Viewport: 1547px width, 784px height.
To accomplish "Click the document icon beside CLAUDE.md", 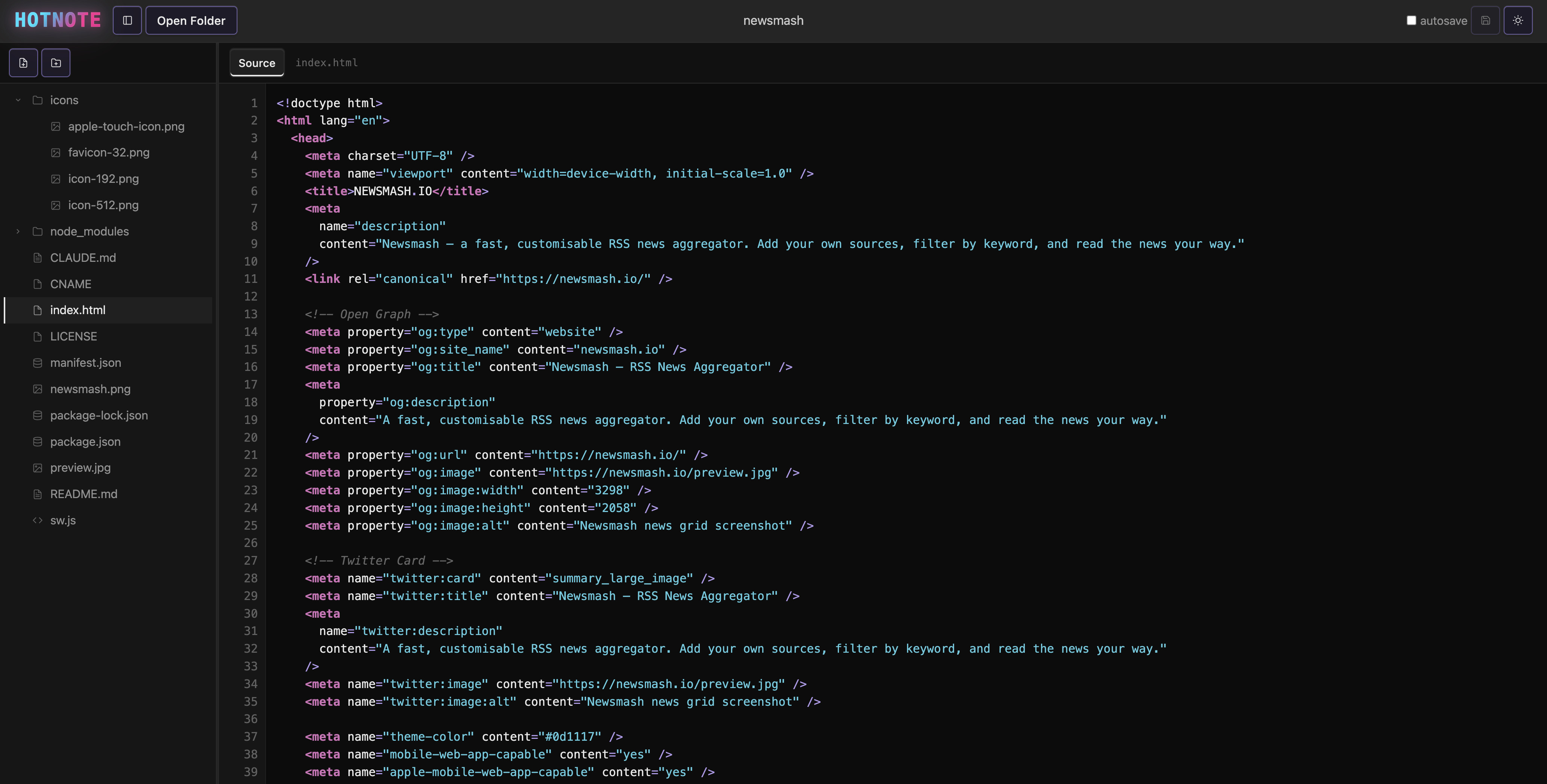I will (x=37, y=258).
